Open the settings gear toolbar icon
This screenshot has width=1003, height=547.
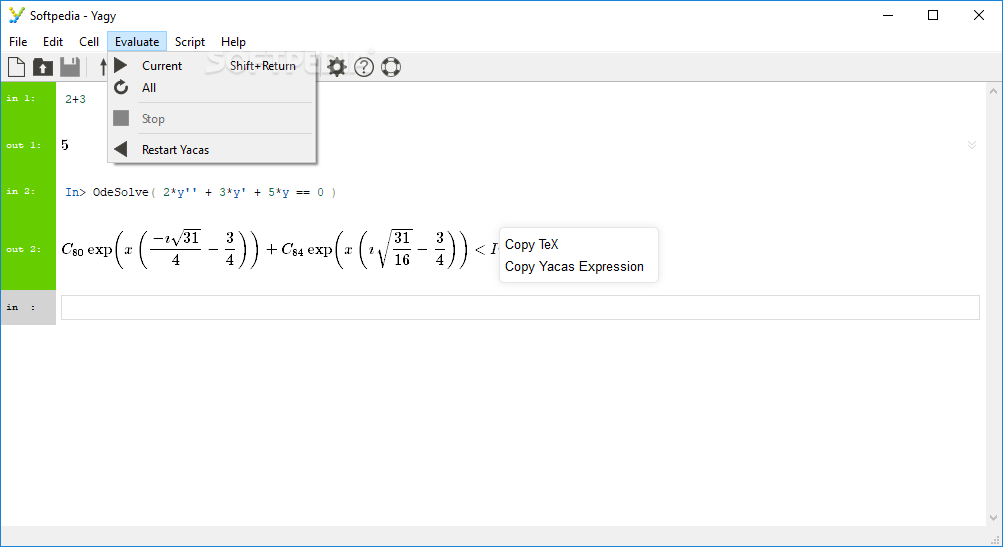coord(336,67)
